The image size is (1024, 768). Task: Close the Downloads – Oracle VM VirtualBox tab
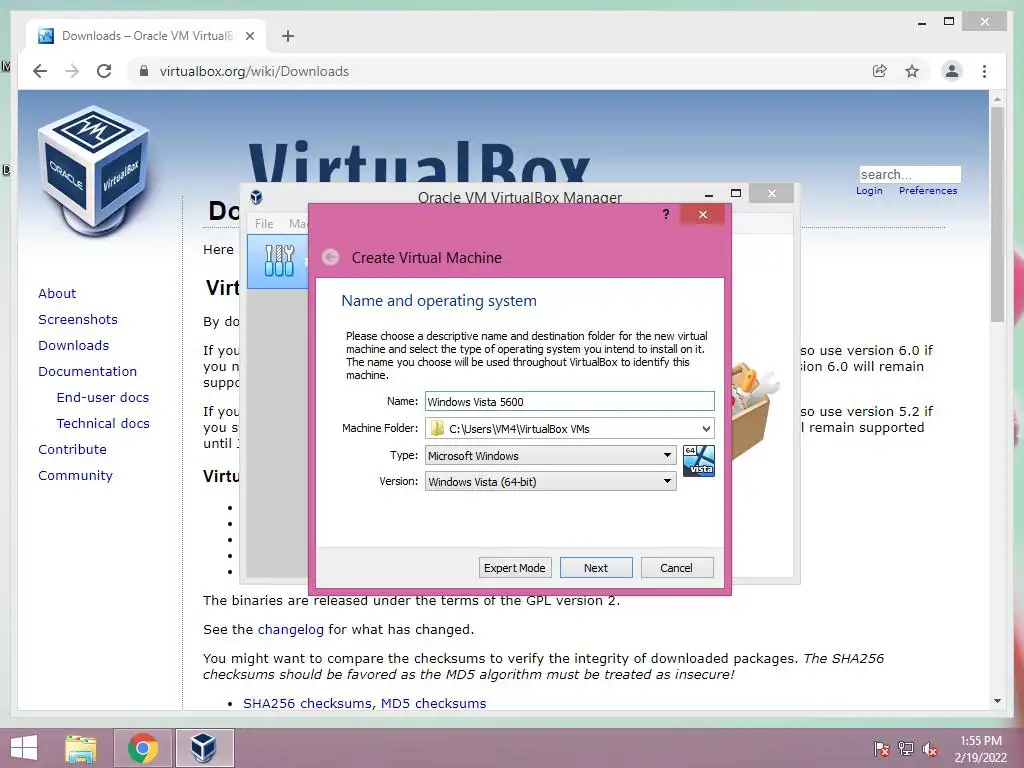[249, 36]
